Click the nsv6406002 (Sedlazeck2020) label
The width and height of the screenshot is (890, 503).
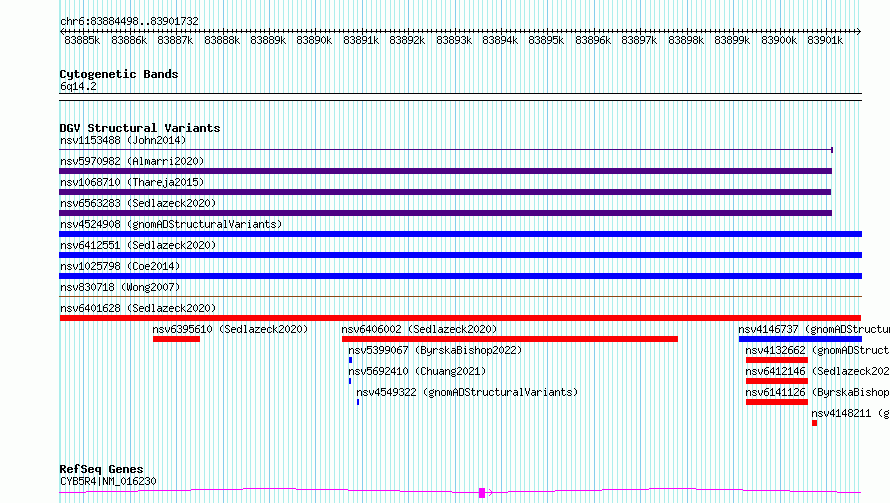(419, 329)
